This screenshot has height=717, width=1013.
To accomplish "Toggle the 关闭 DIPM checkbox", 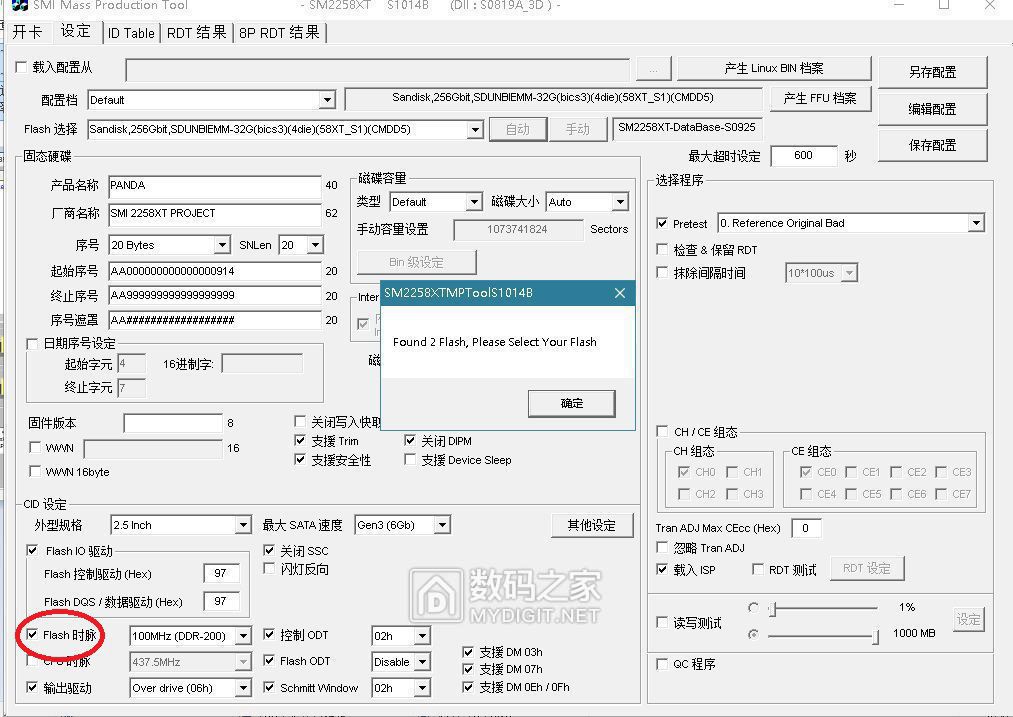I will (410, 441).
